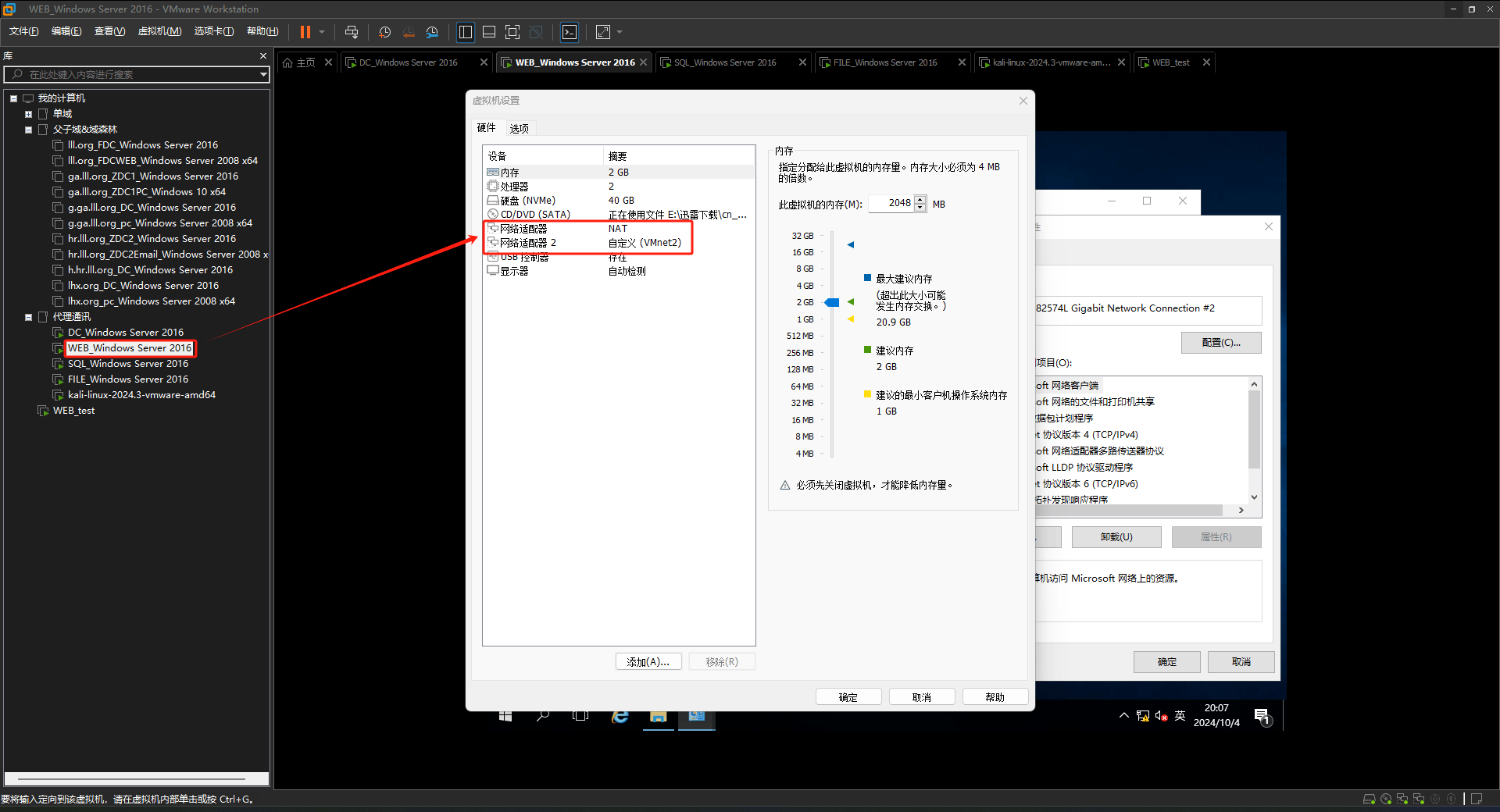Click the hard disk status bar icon
Image resolution: width=1500 pixels, height=812 pixels.
pyautogui.click(x=1369, y=799)
